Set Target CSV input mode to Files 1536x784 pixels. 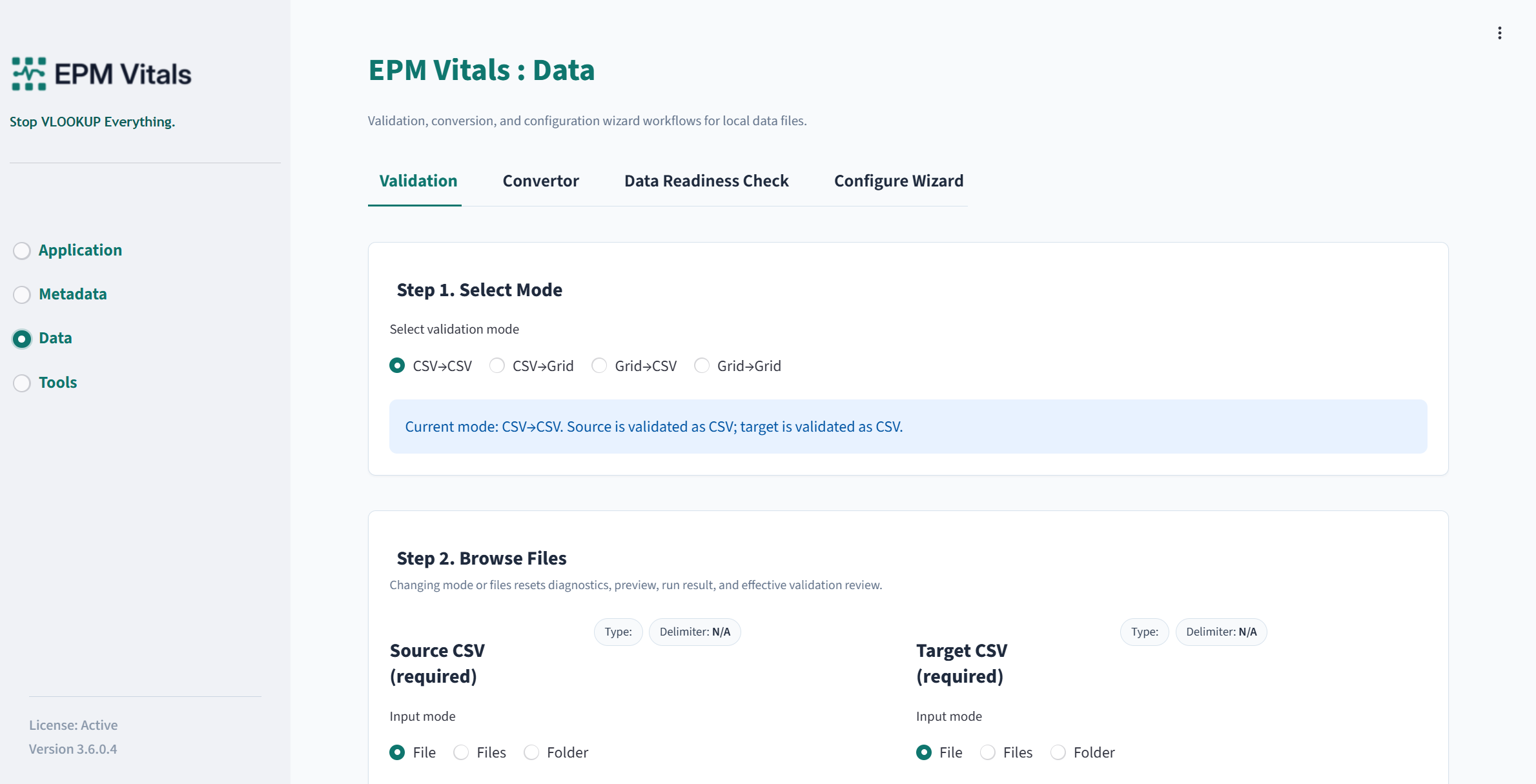[1007, 752]
